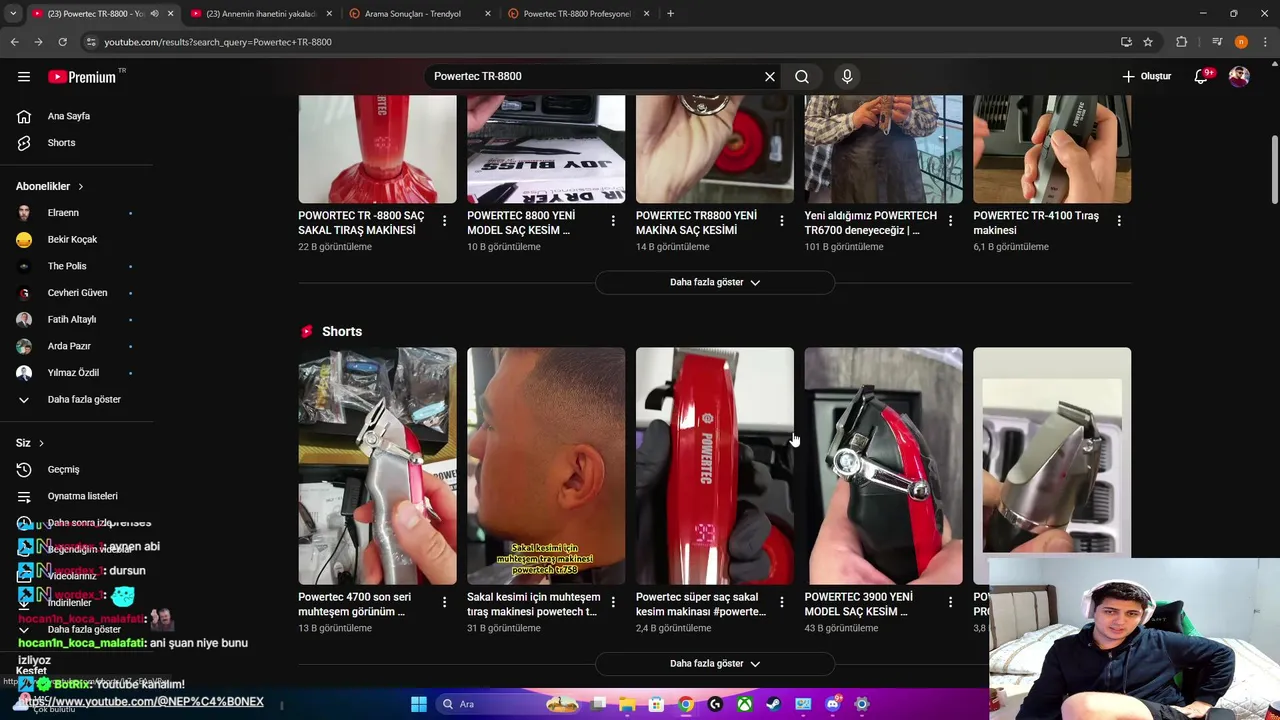Open the Chrome profile avatar
Screen dimensions: 1280x720
[x=1241, y=42]
